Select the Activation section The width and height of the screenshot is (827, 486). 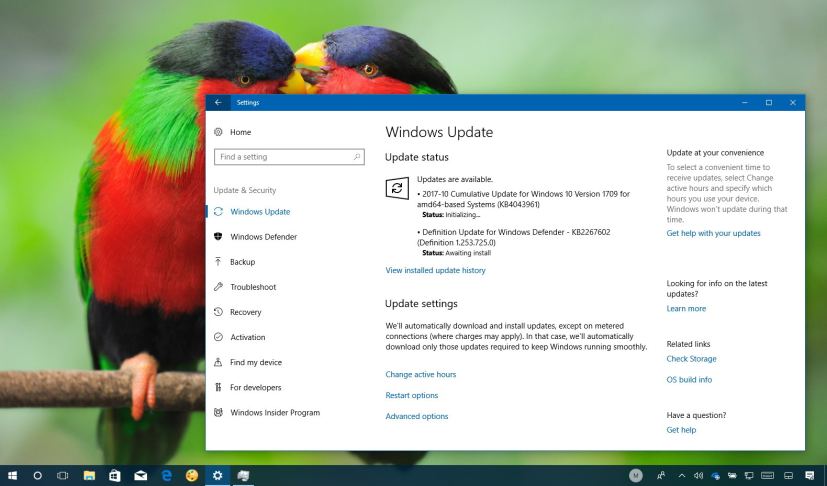pos(247,337)
